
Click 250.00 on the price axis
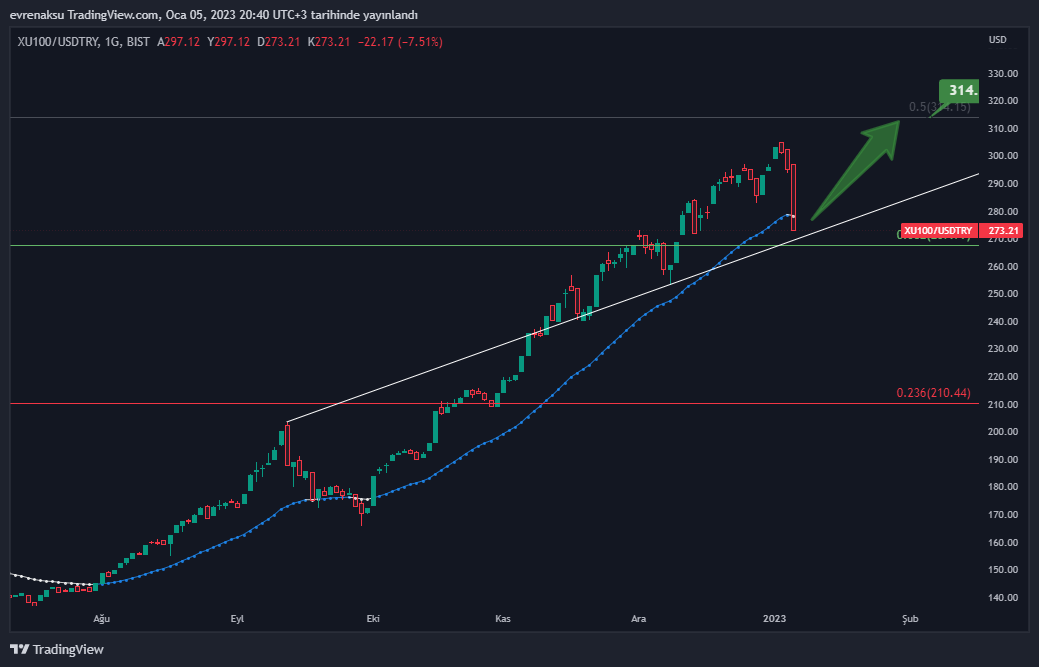coord(1003,293)
